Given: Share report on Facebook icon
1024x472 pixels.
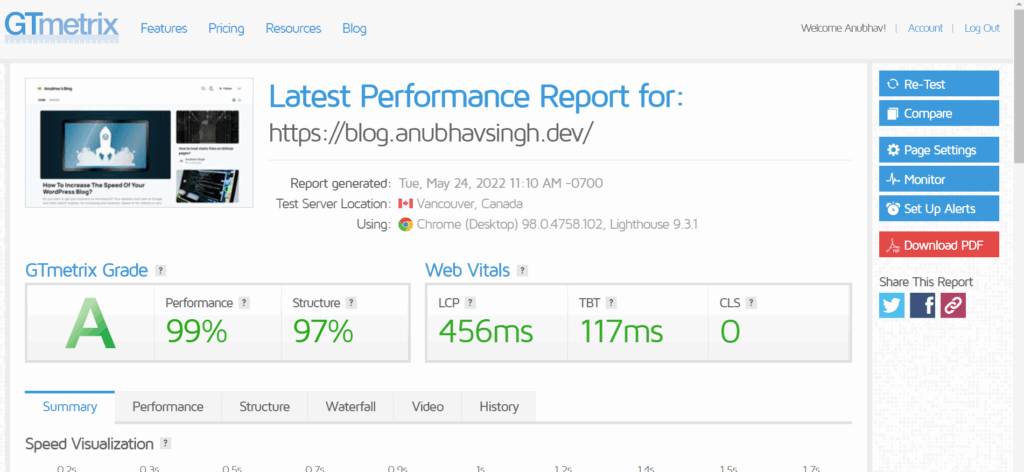Looking at the screenshot, I should pos(922,305).
